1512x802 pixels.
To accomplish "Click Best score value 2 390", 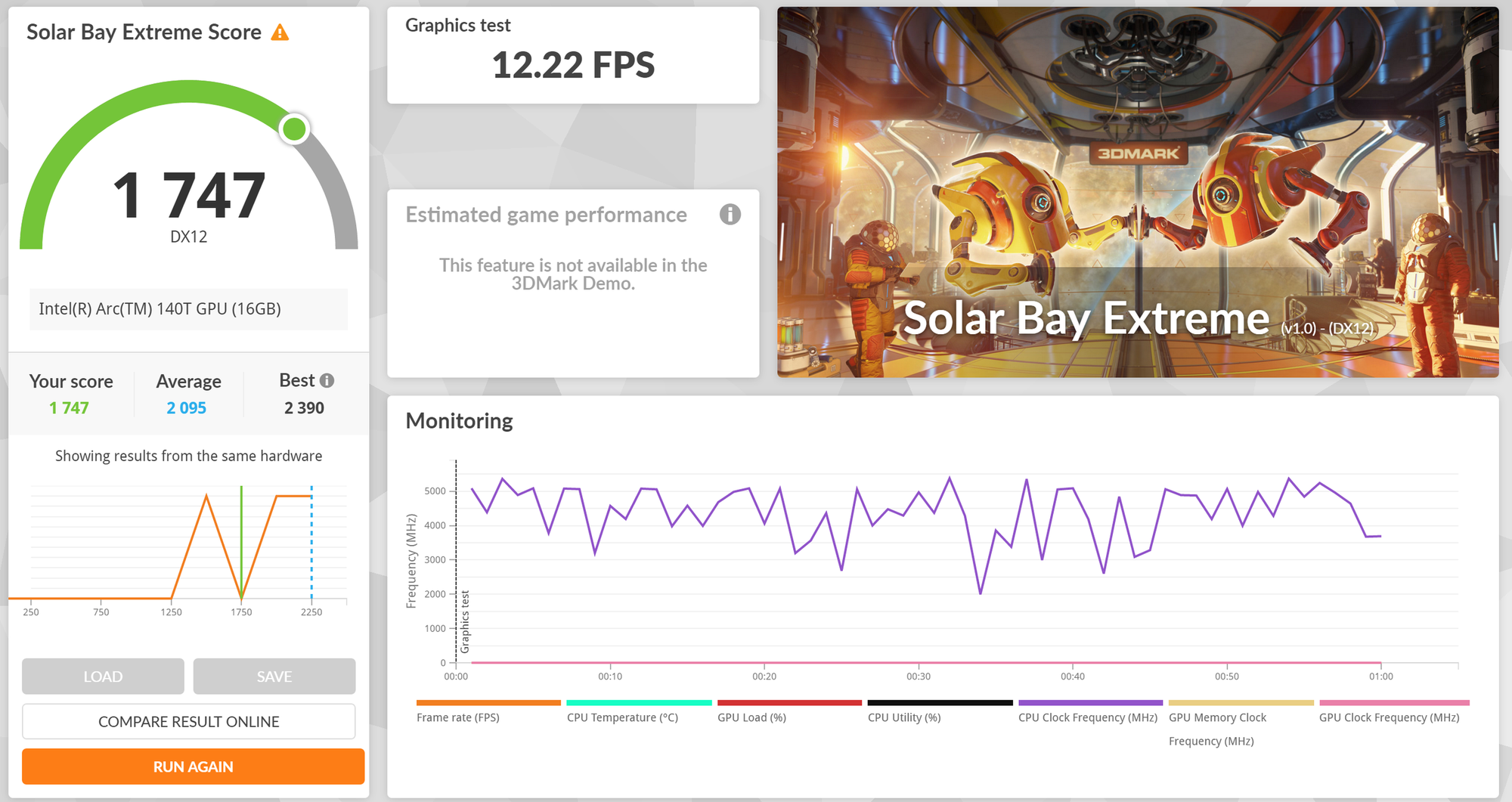I will coord(304,408).
